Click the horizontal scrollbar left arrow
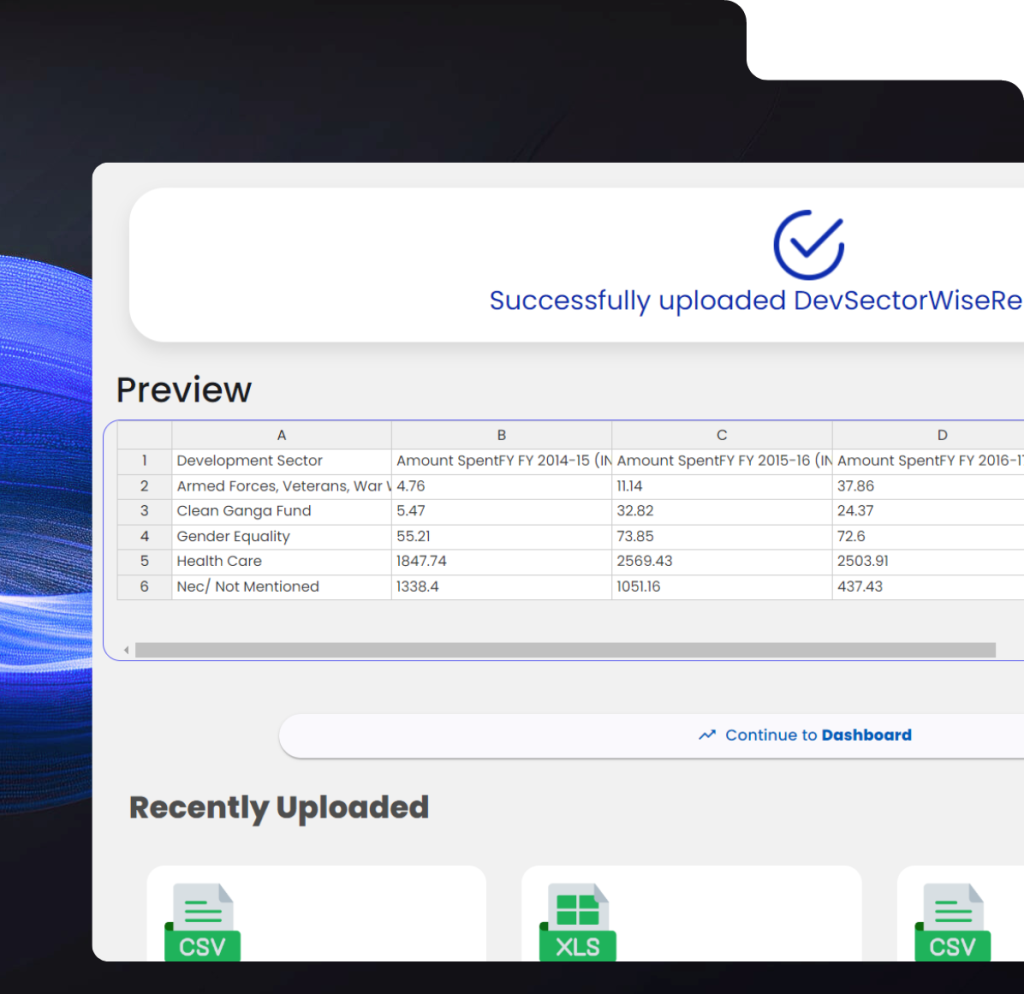The image size is (1024, 994). tap(126, 650)
